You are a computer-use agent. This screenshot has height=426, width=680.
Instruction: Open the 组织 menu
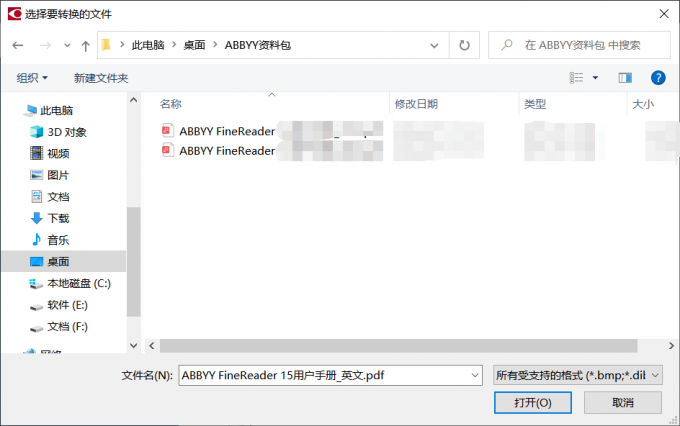(x=32, y=78)
